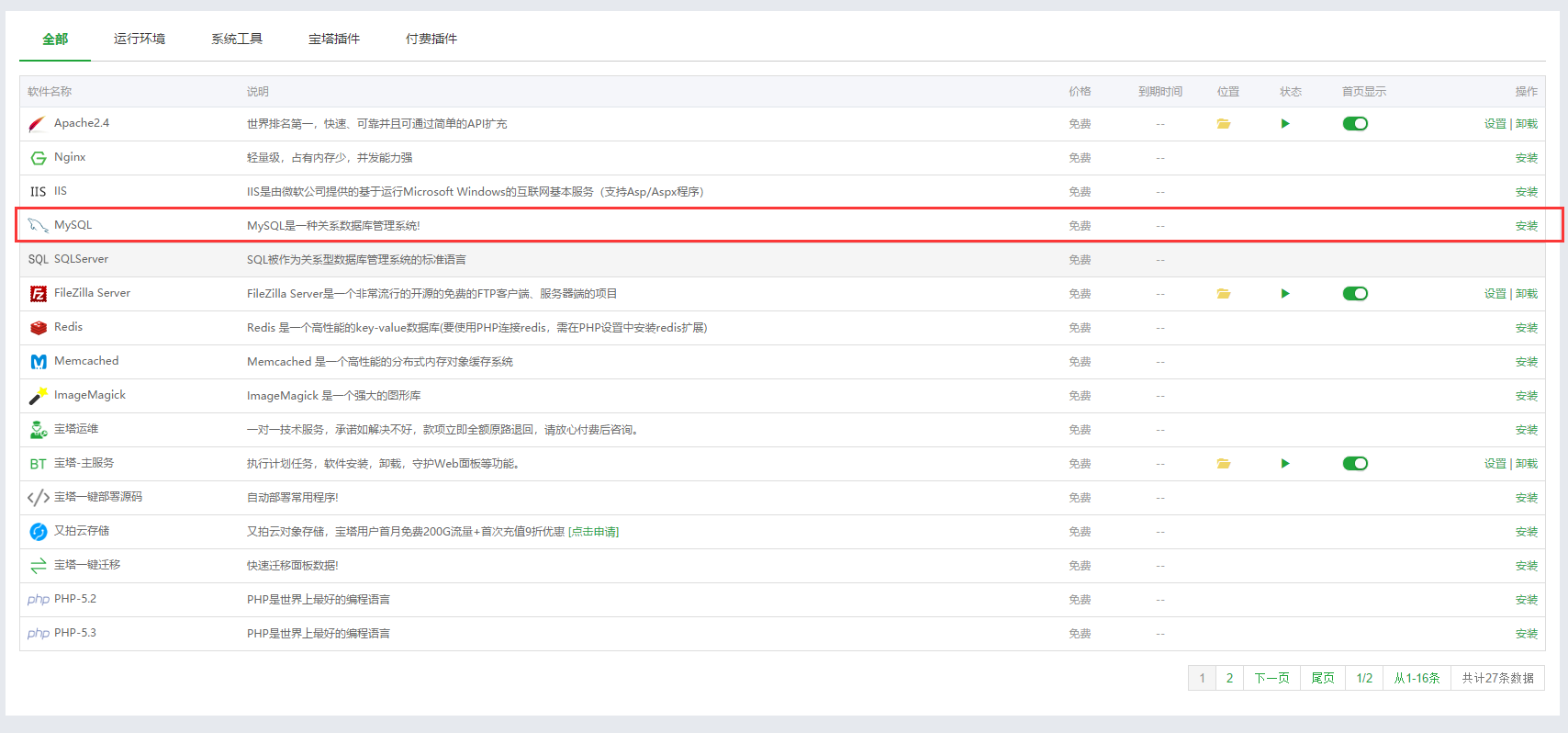1568x733 pixels.
Task: Select the 付费插件 tab
Action: pyautogui.click(x=431, y=39)
